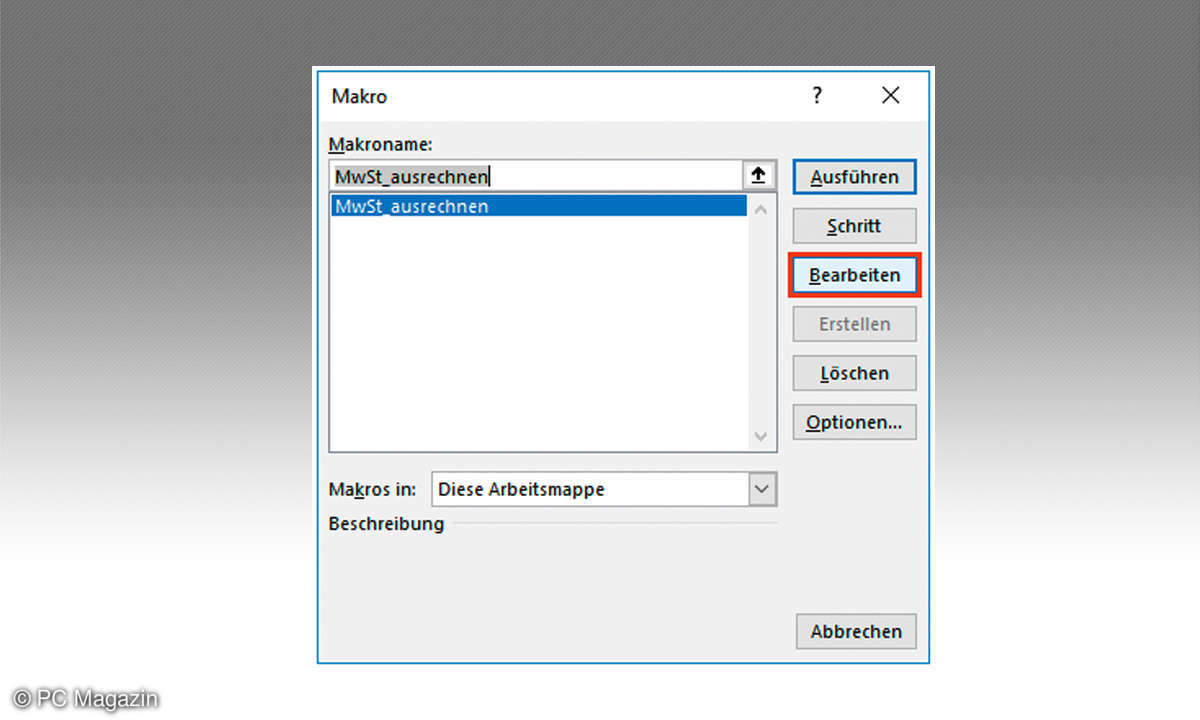Click the collapse-dialog arrow icon beside Makroname
Viewport: 1200px width, 720px height.
click(x=758, y=176)
